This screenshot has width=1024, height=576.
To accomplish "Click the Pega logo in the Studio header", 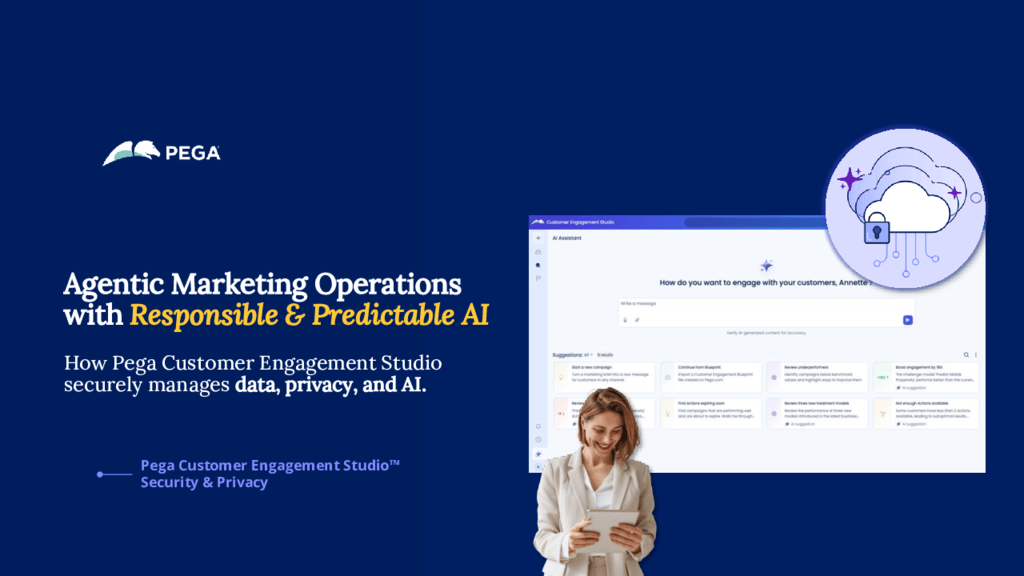I will [537, 222].
